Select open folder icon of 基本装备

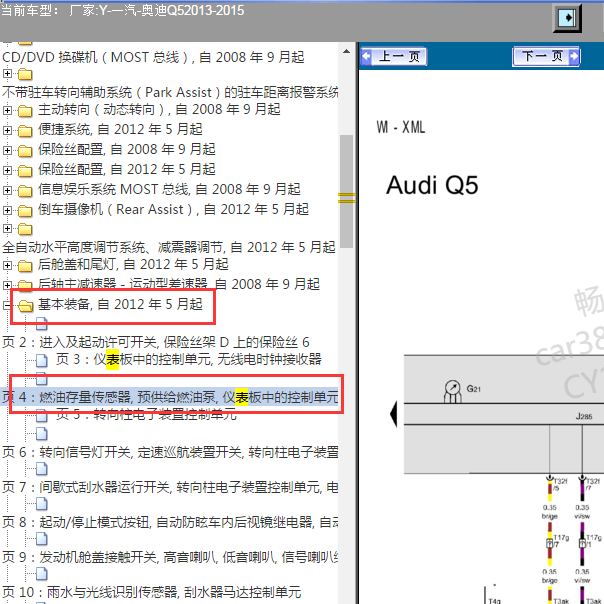coord(26,306)
